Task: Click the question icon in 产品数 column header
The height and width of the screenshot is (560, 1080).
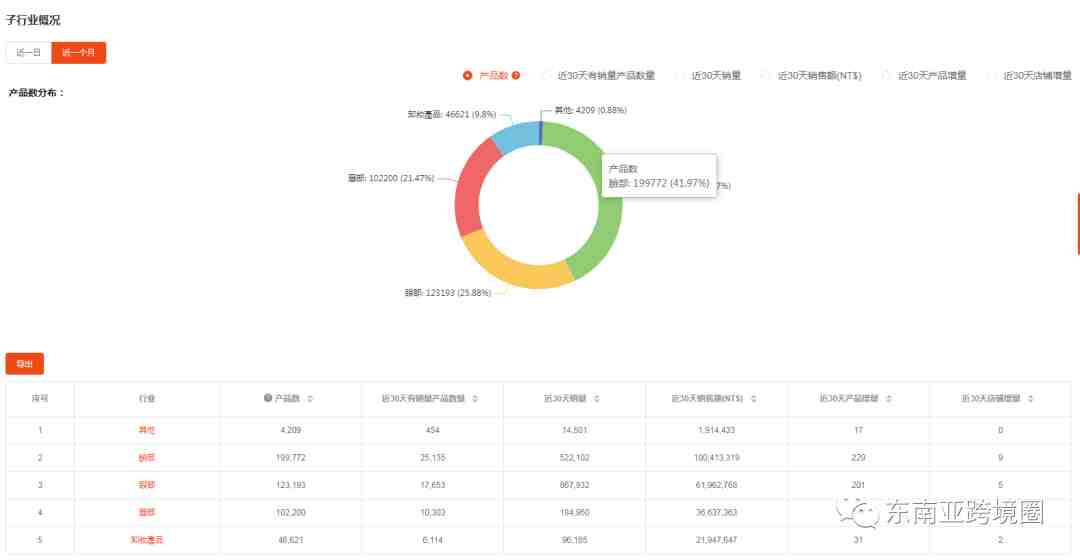Action: point(268,398)
